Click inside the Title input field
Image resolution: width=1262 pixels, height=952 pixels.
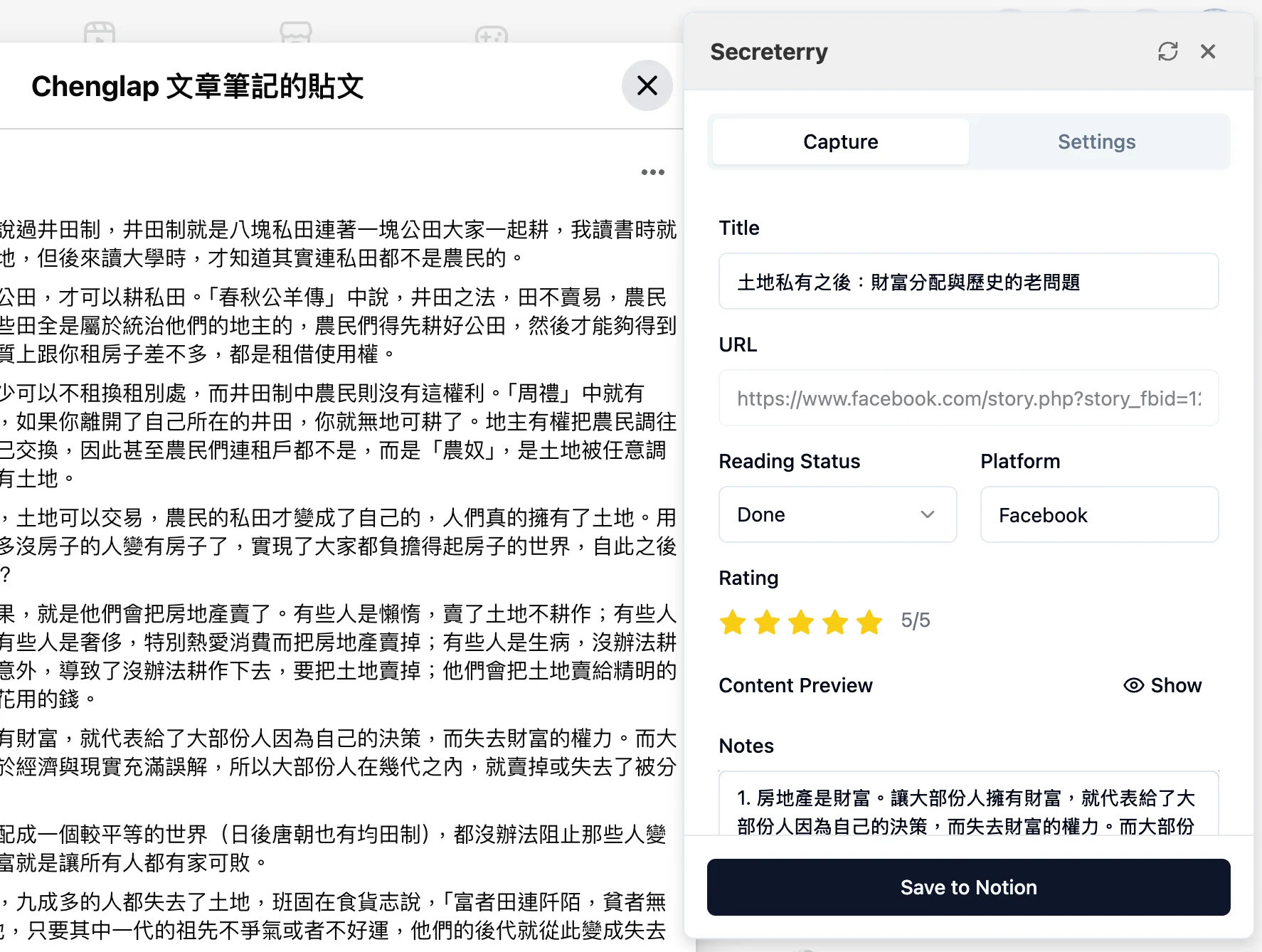(x=967, y=281)
